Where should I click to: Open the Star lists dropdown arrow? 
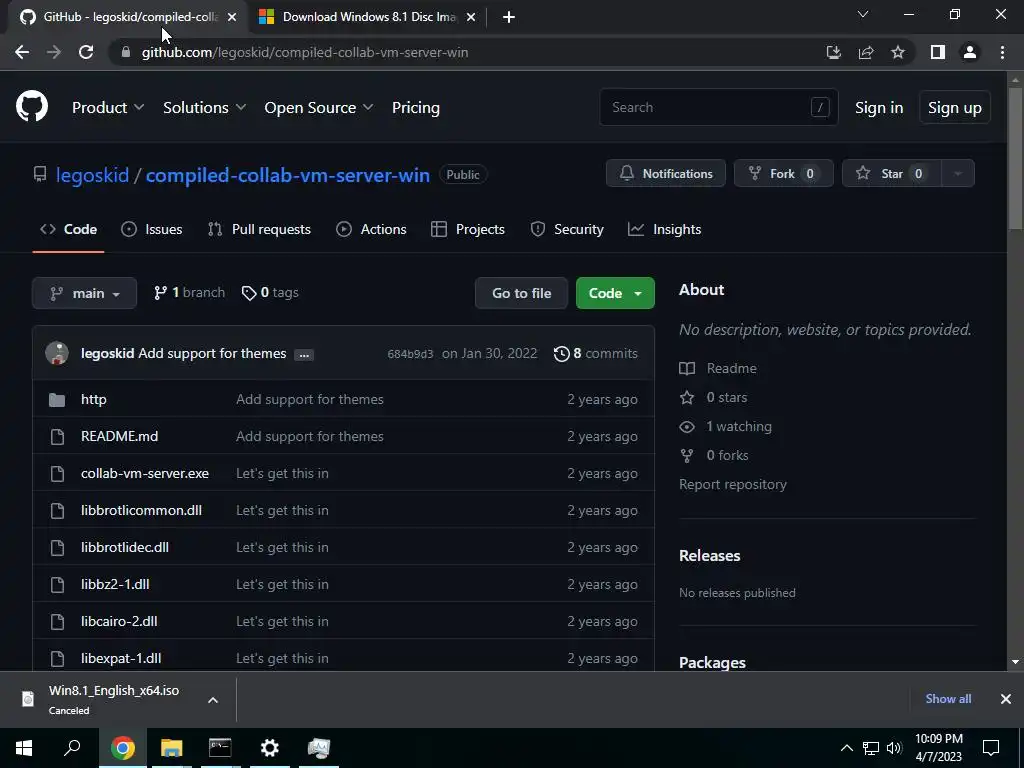click(x=958, y=174)
